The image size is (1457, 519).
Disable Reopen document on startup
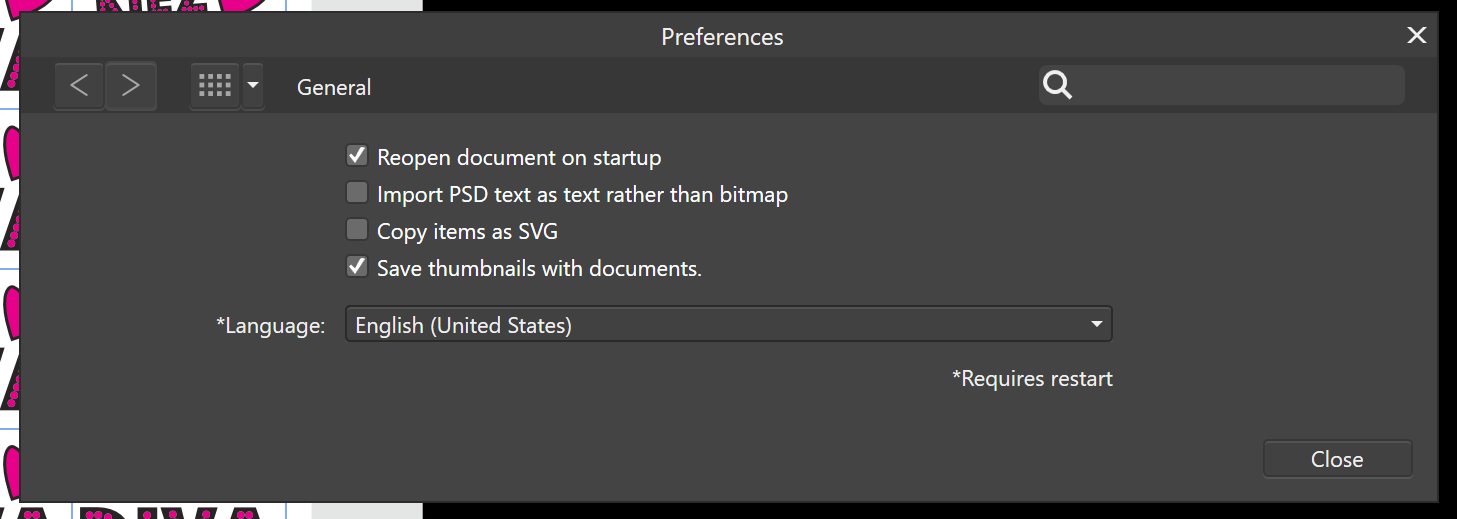(357, 155)
